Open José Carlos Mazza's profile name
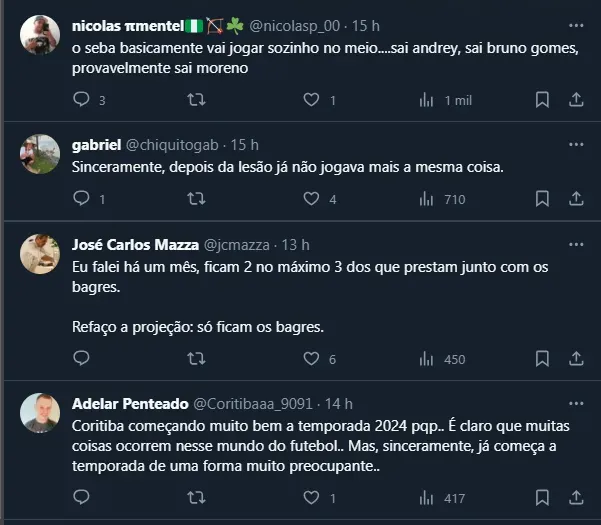The width and height of the screenshot is (601, 525). pyautogui.click(x=135, y=244)
